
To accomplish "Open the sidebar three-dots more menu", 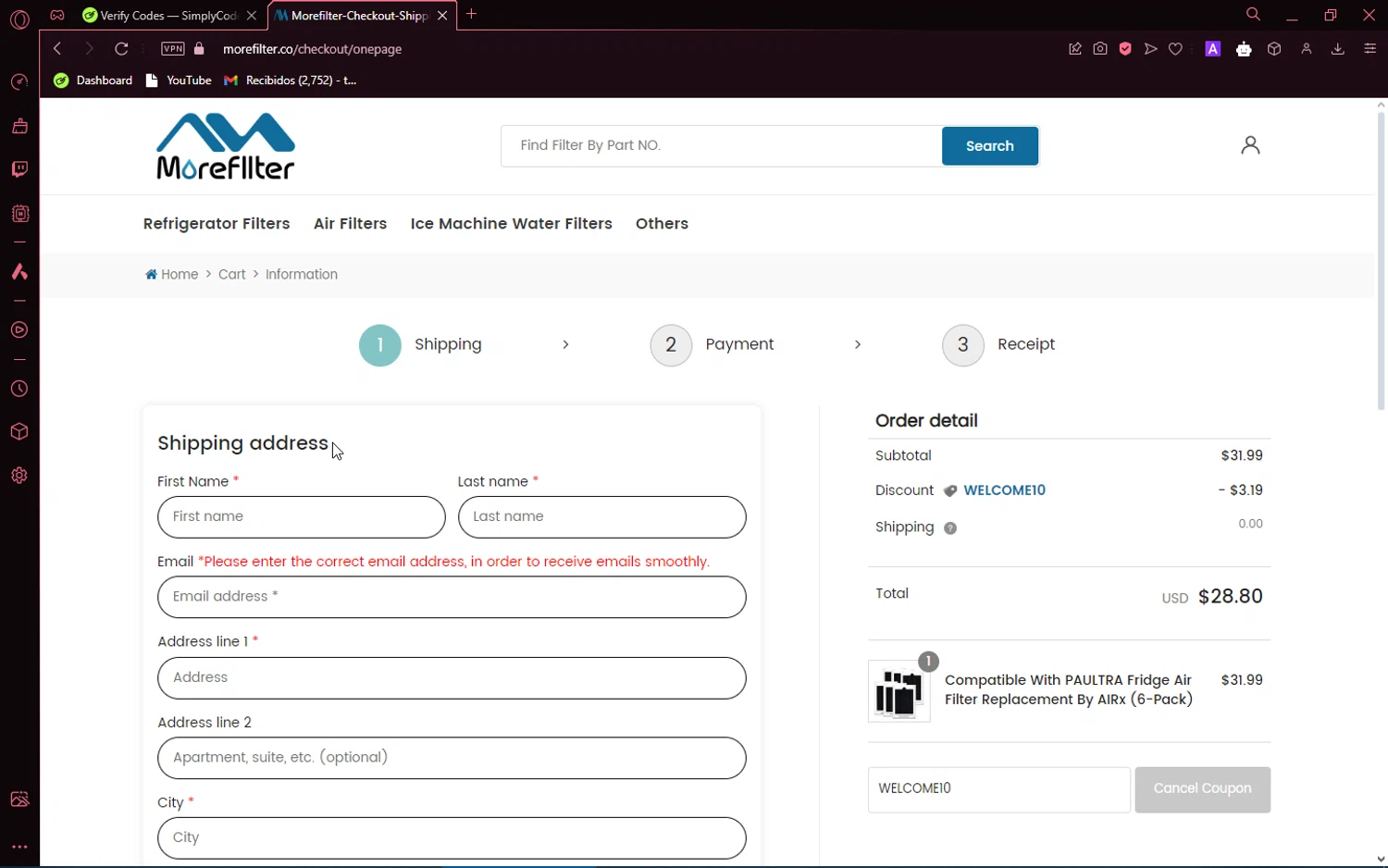I will 19,847.
